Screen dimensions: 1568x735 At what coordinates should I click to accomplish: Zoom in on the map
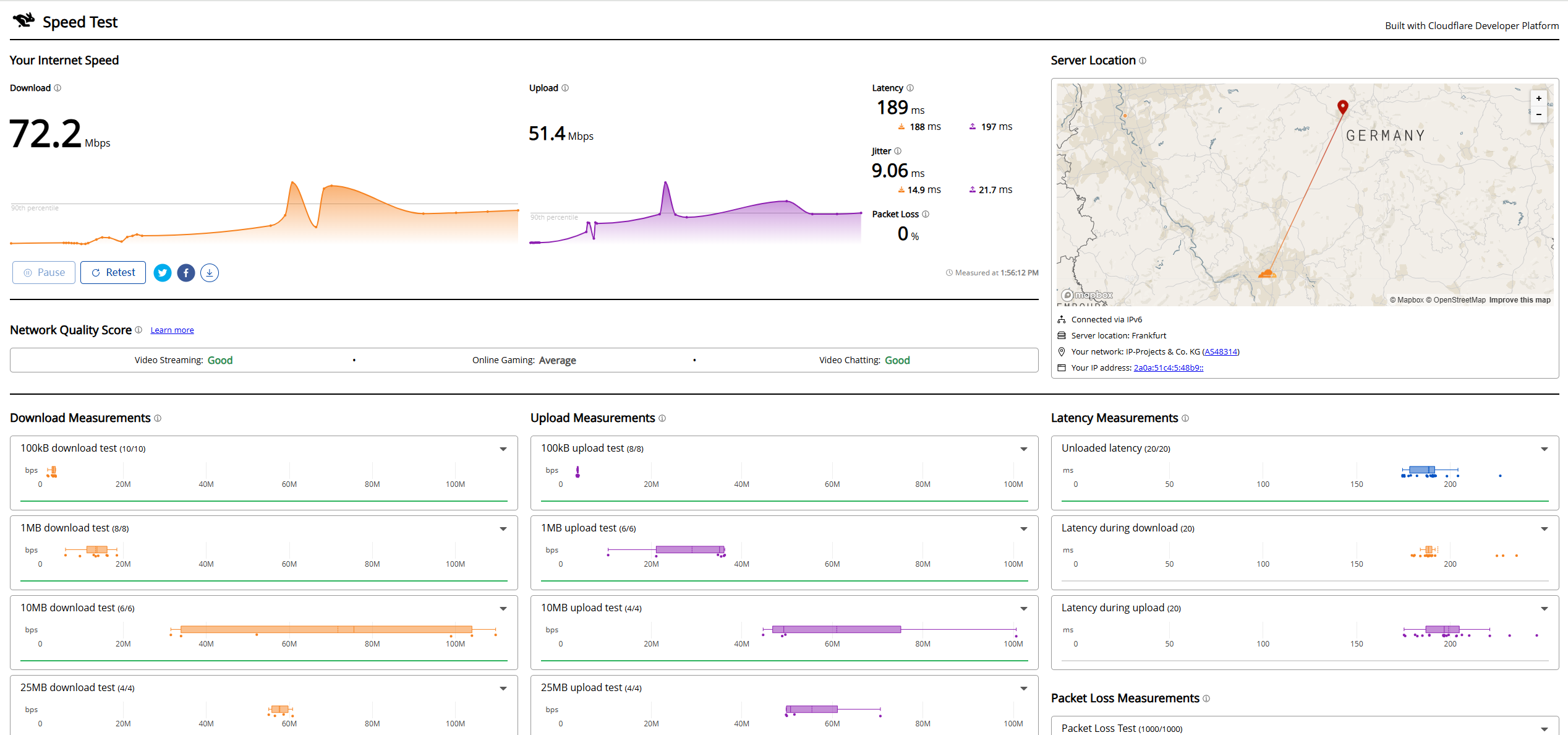[x=1539, y=98]
